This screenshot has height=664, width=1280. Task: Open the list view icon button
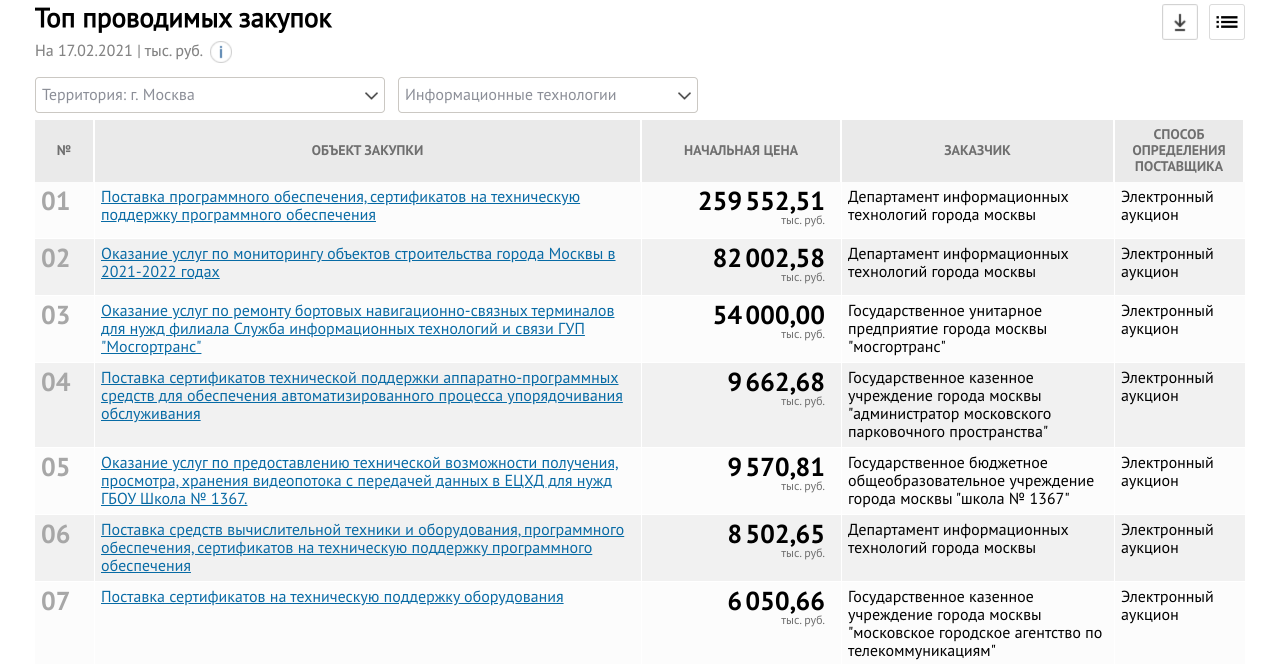[x=1226, y=22]
